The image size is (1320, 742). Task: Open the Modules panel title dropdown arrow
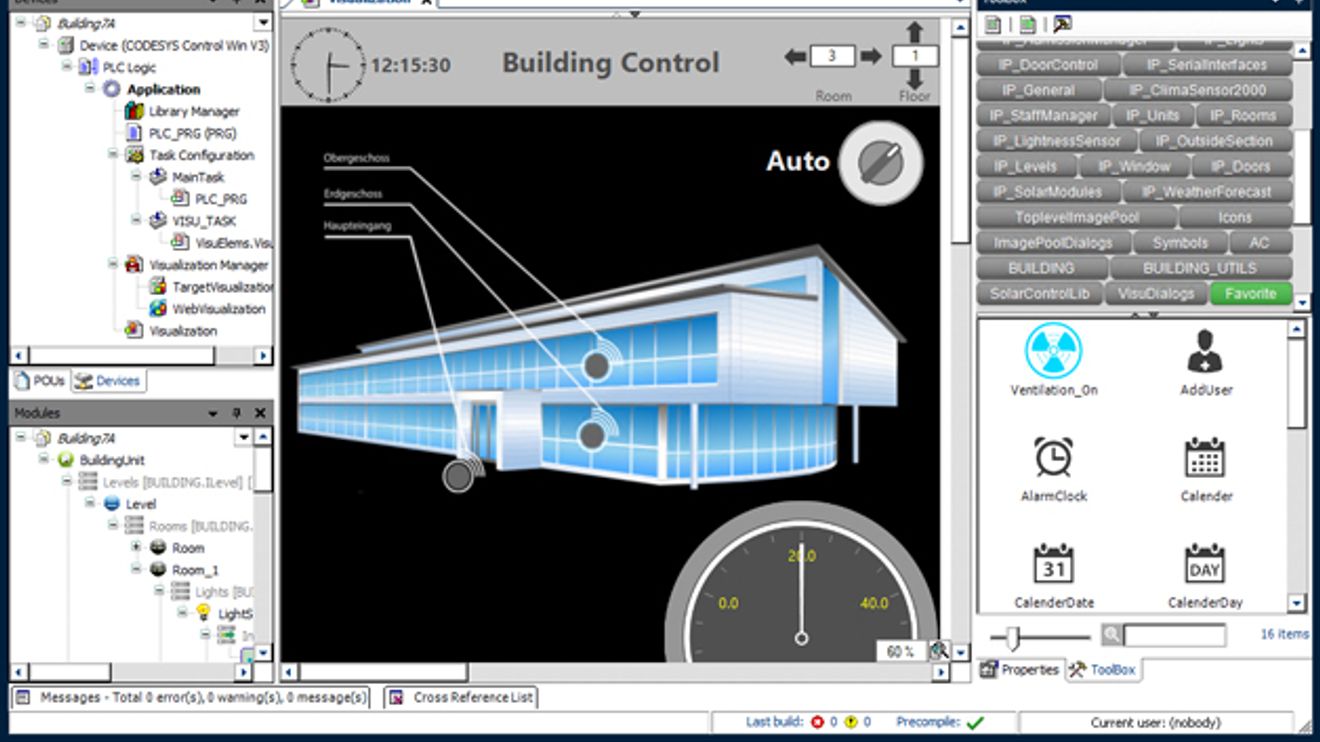point(213,413)
